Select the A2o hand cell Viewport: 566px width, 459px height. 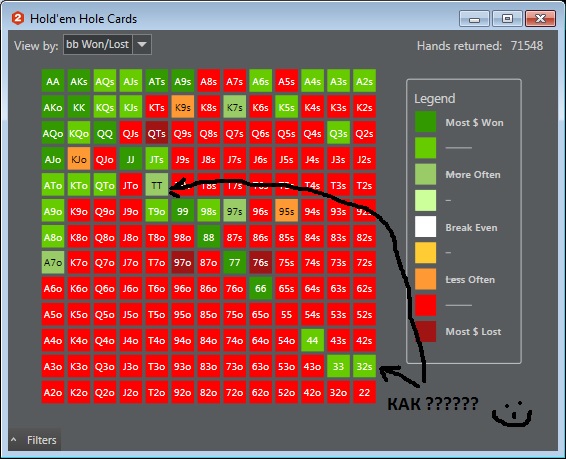53,392
